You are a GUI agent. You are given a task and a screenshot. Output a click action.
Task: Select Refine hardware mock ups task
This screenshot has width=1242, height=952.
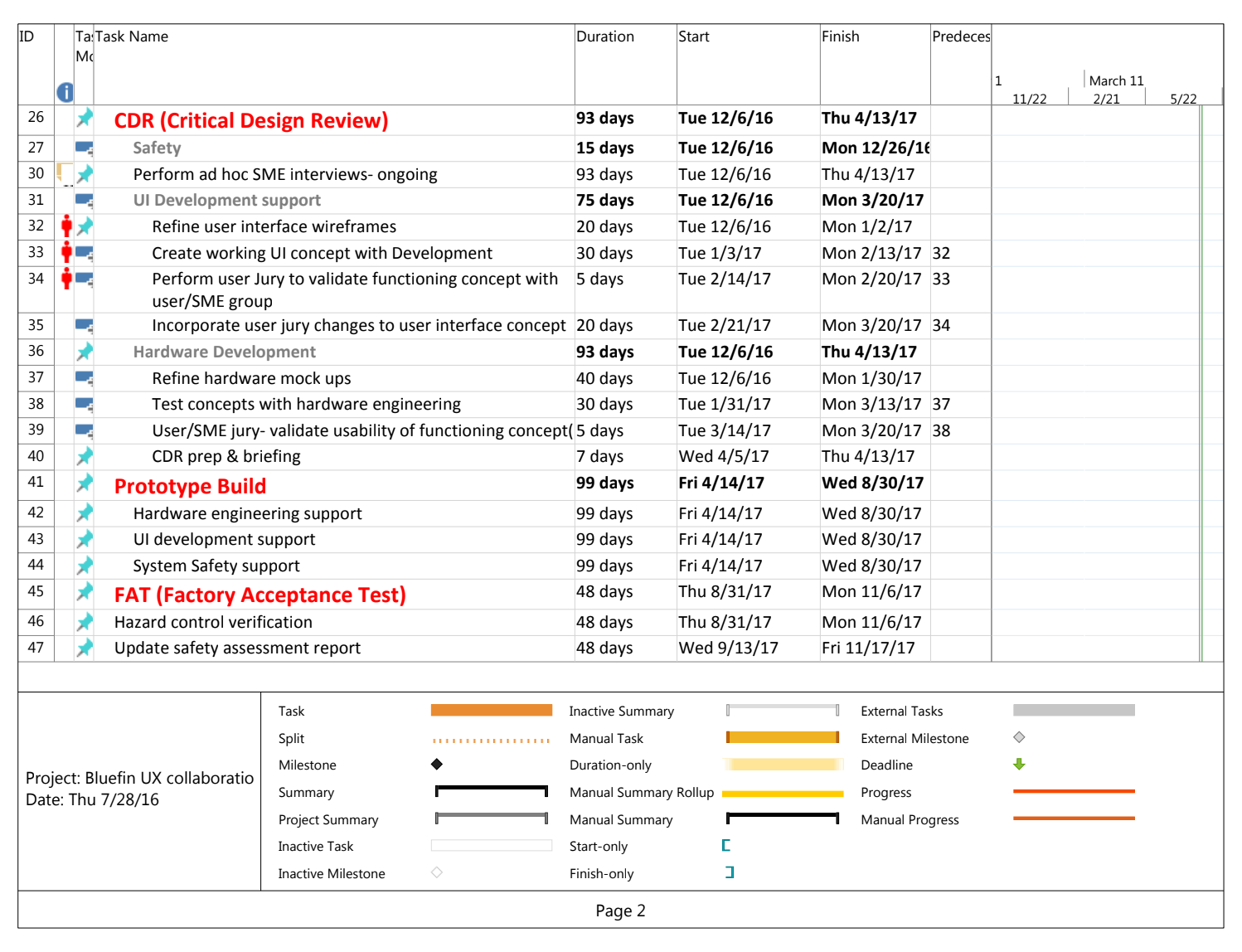pyautogui.click(x=251, y=379)
